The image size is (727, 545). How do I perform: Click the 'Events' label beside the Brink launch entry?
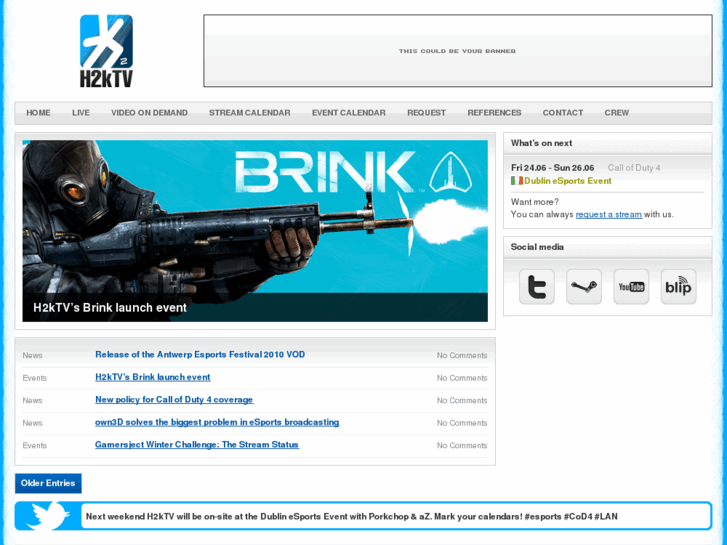35,378
